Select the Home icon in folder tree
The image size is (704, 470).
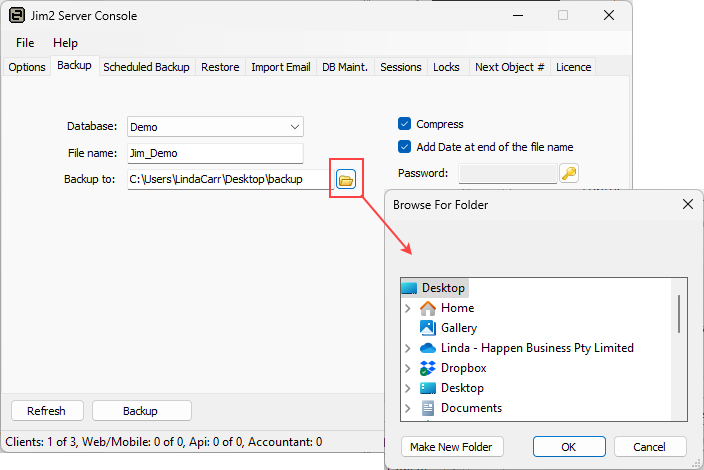click(x=427, y=308)
